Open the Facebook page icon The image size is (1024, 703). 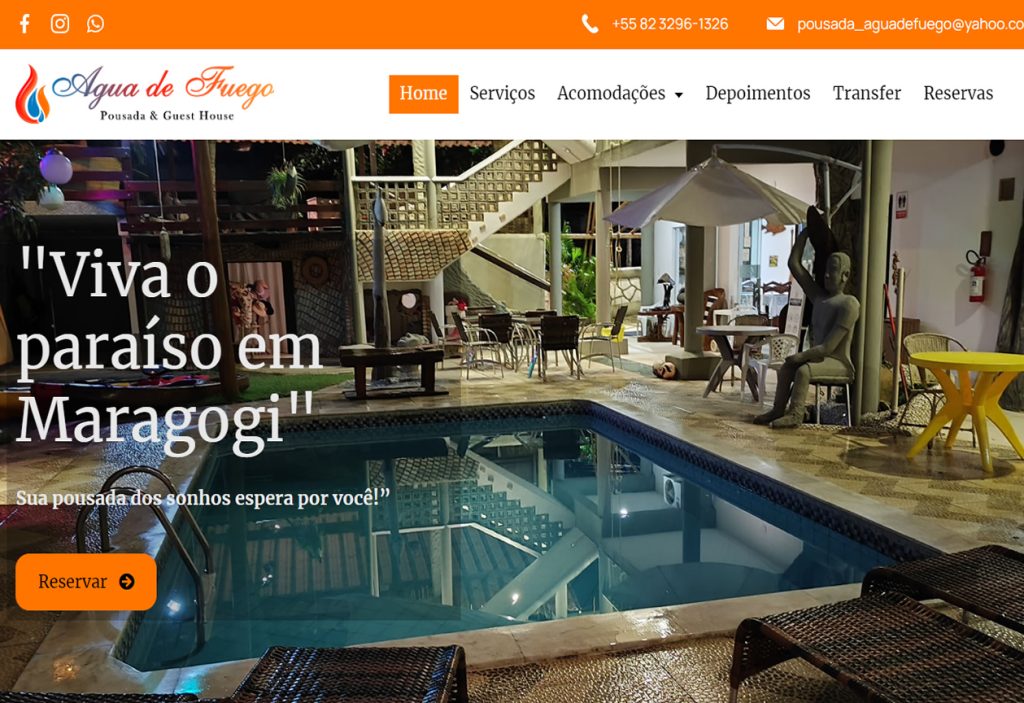coord(25,24)
